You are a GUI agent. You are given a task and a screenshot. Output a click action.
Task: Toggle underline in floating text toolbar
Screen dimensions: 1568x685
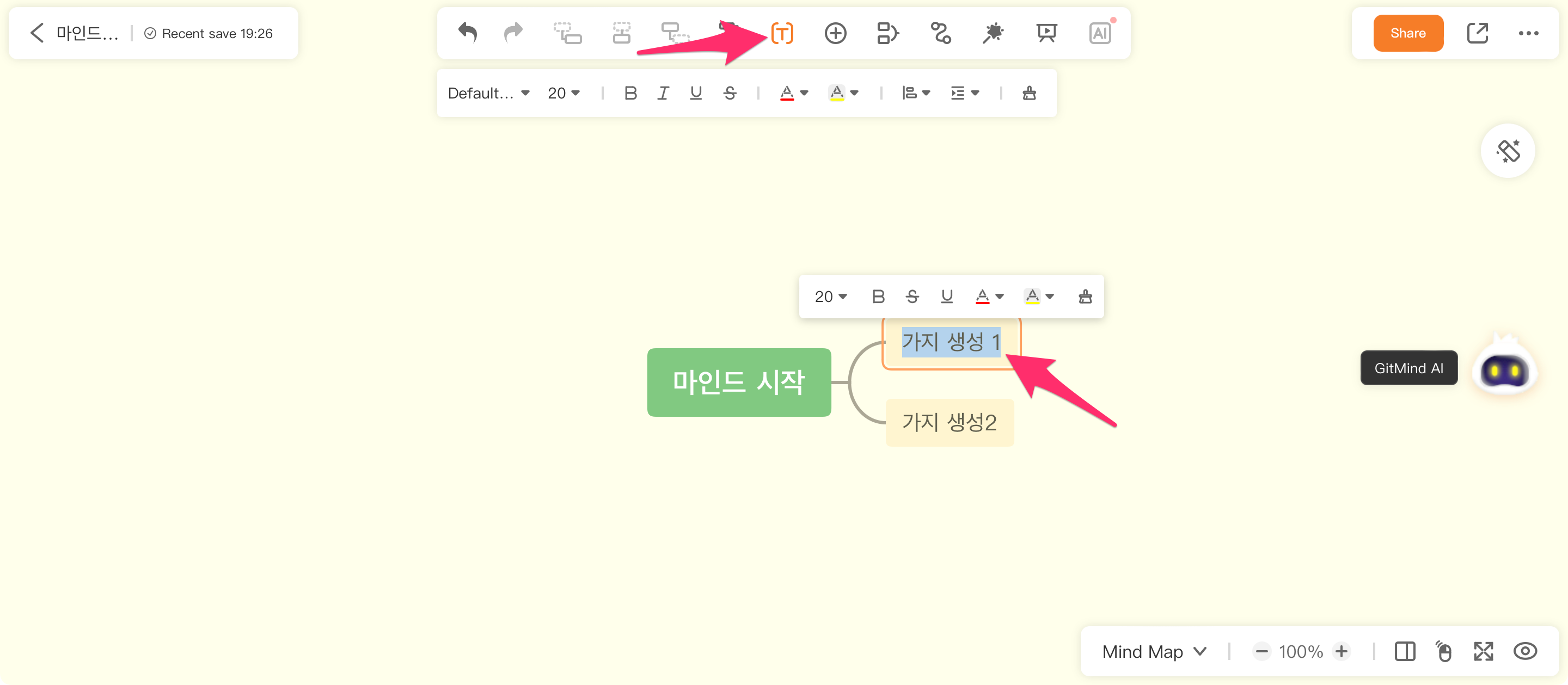(947, 297)
